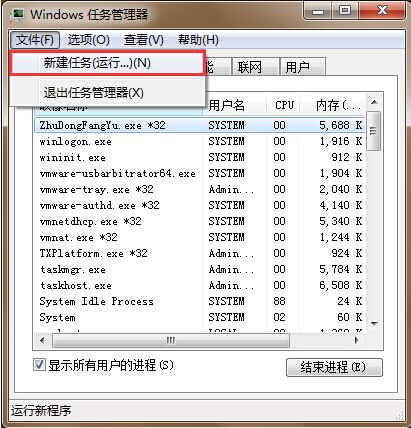The image size is (411, 428).
Task: Click the 912 K memory value
Action: tap(347, 157)
